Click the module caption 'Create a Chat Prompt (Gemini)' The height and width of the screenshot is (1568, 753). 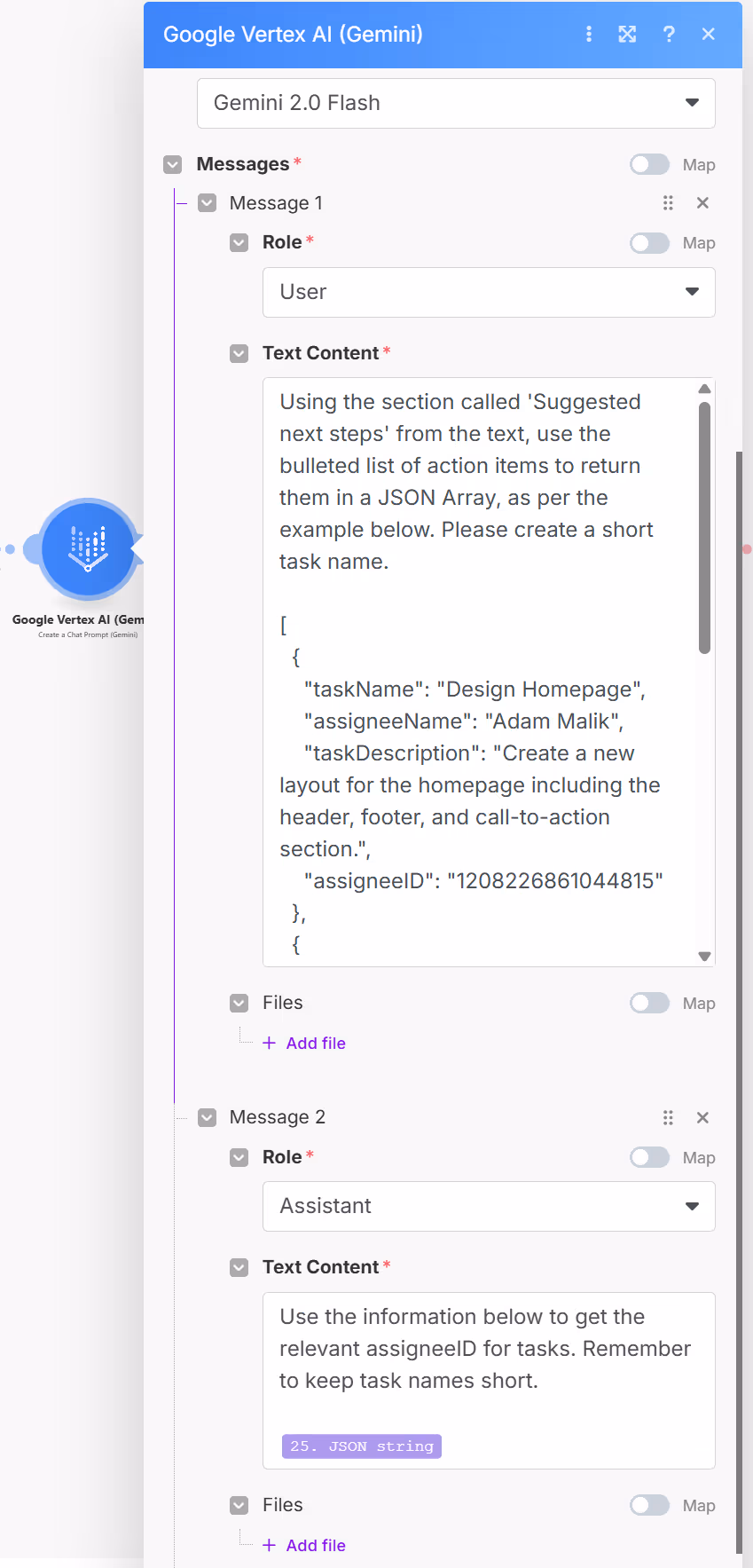[88, 634]
